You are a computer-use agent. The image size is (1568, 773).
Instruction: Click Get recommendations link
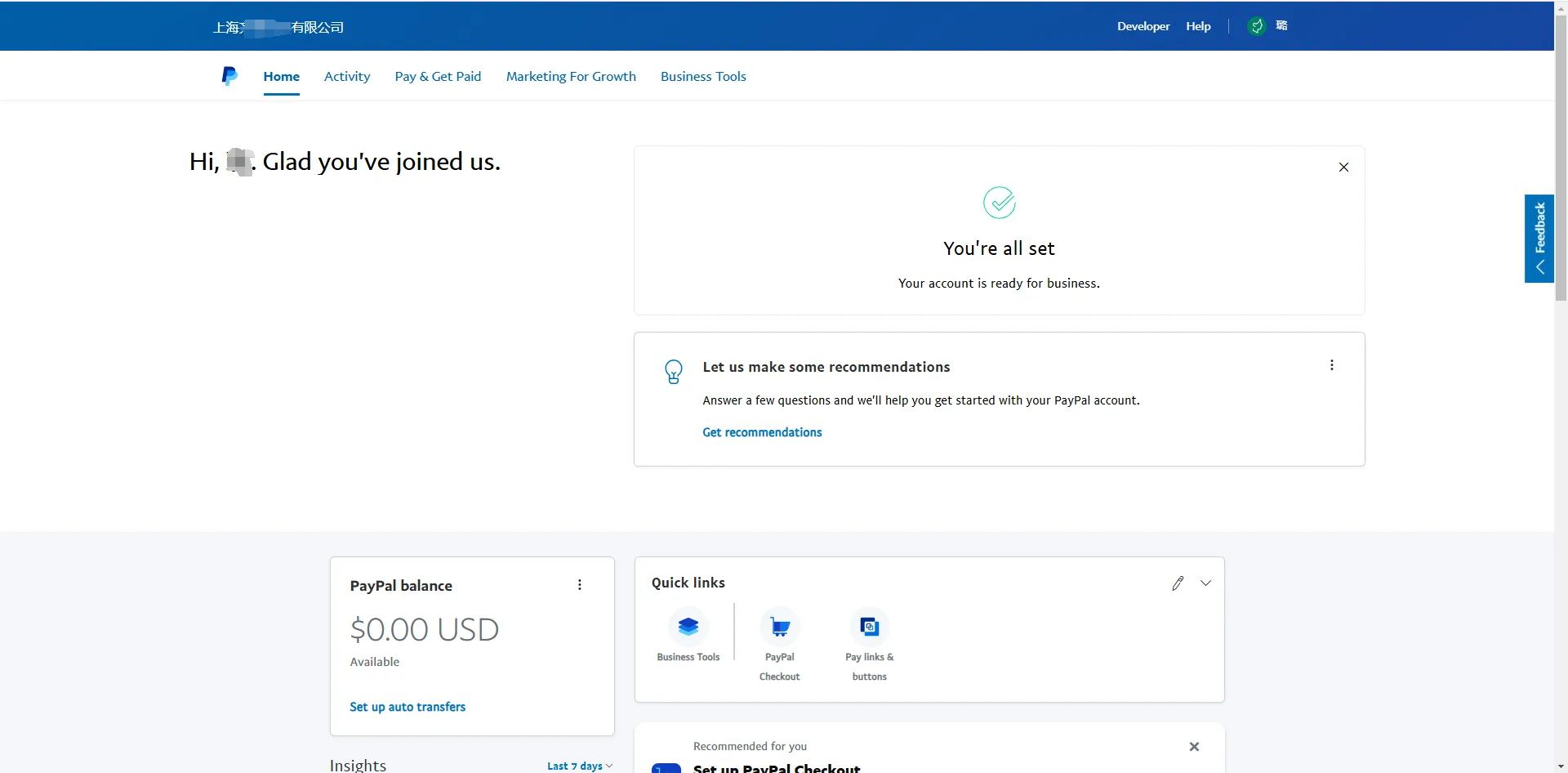coord(762,432)
